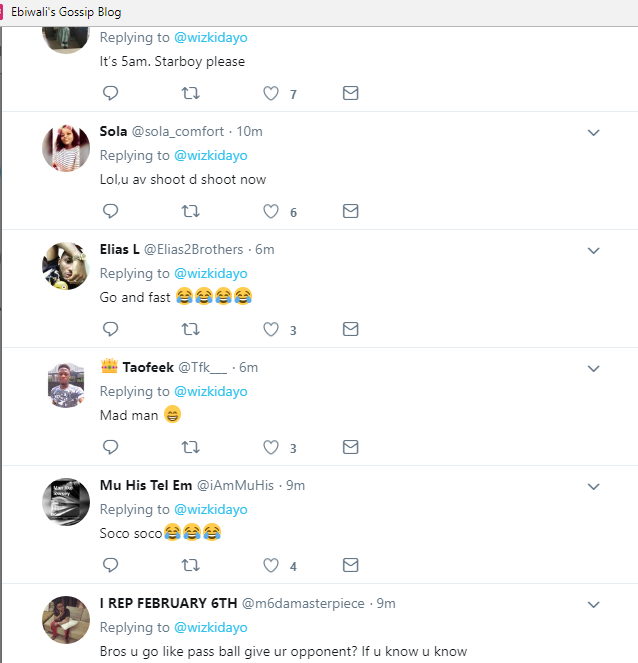Click Sola's profile picture
The image size is (638, 663).
point(66,148)
